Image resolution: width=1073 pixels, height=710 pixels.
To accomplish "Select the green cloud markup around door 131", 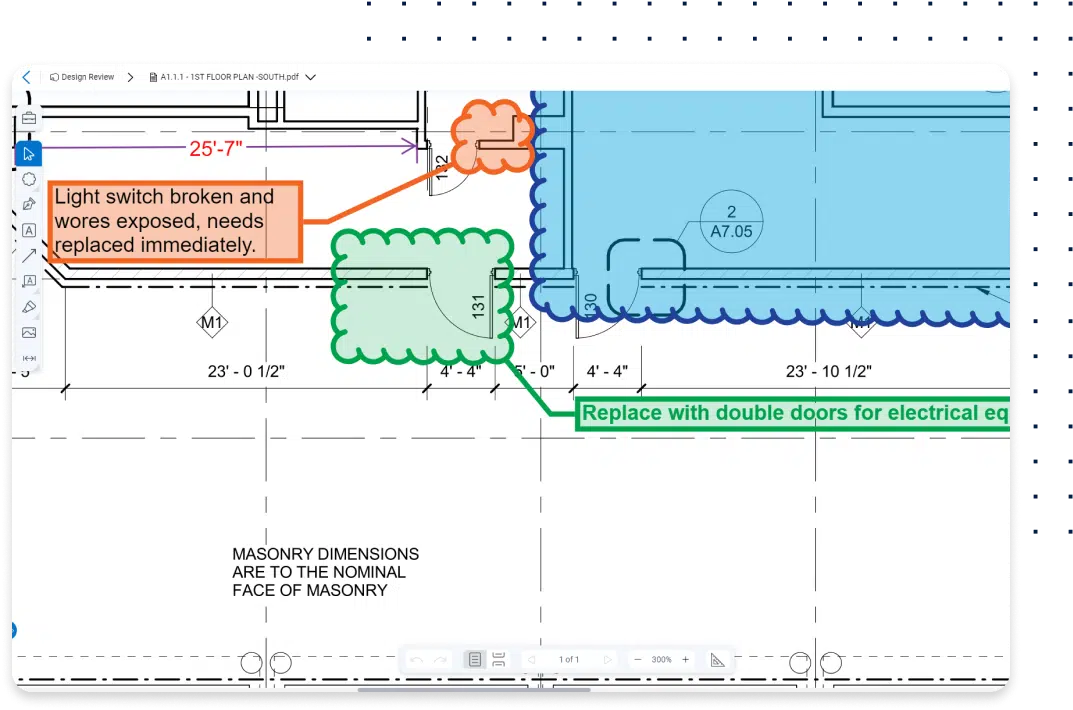I will click(x=422, y=296).
